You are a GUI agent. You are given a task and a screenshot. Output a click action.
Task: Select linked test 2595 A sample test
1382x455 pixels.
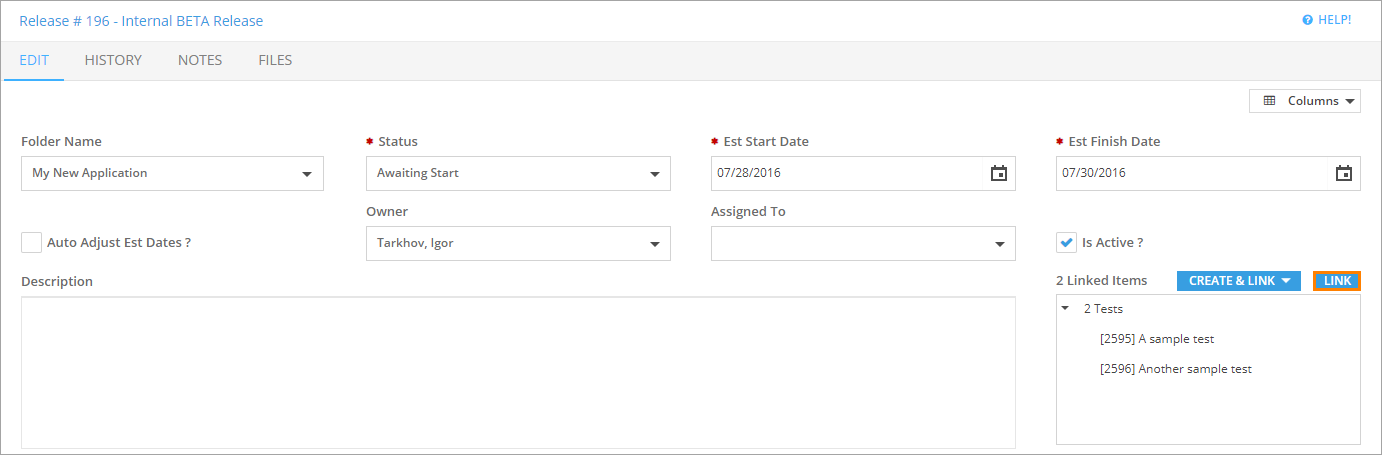(x=1157, y=339)
